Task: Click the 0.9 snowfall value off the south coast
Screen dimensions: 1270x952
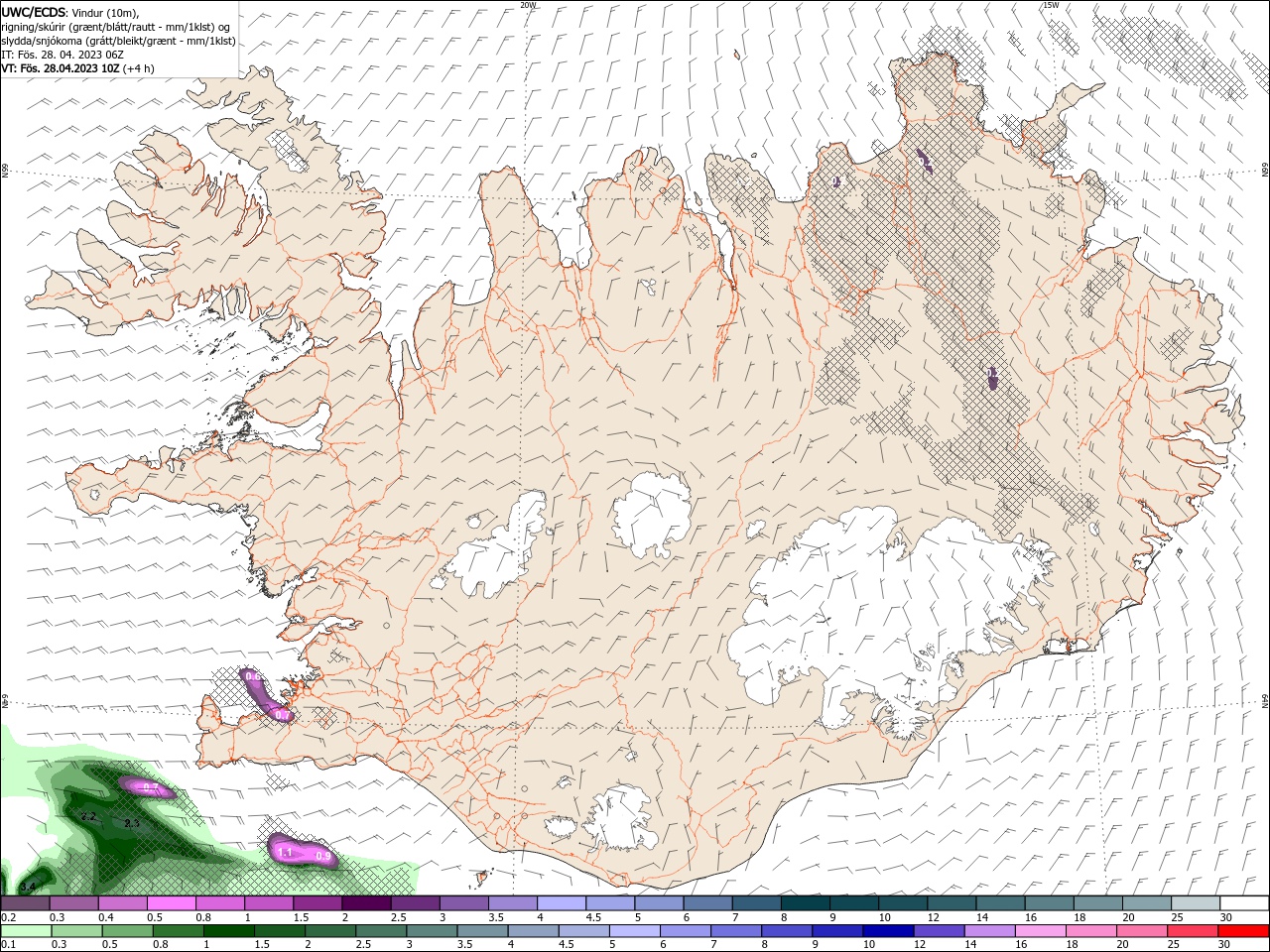Action: [322, 856]
